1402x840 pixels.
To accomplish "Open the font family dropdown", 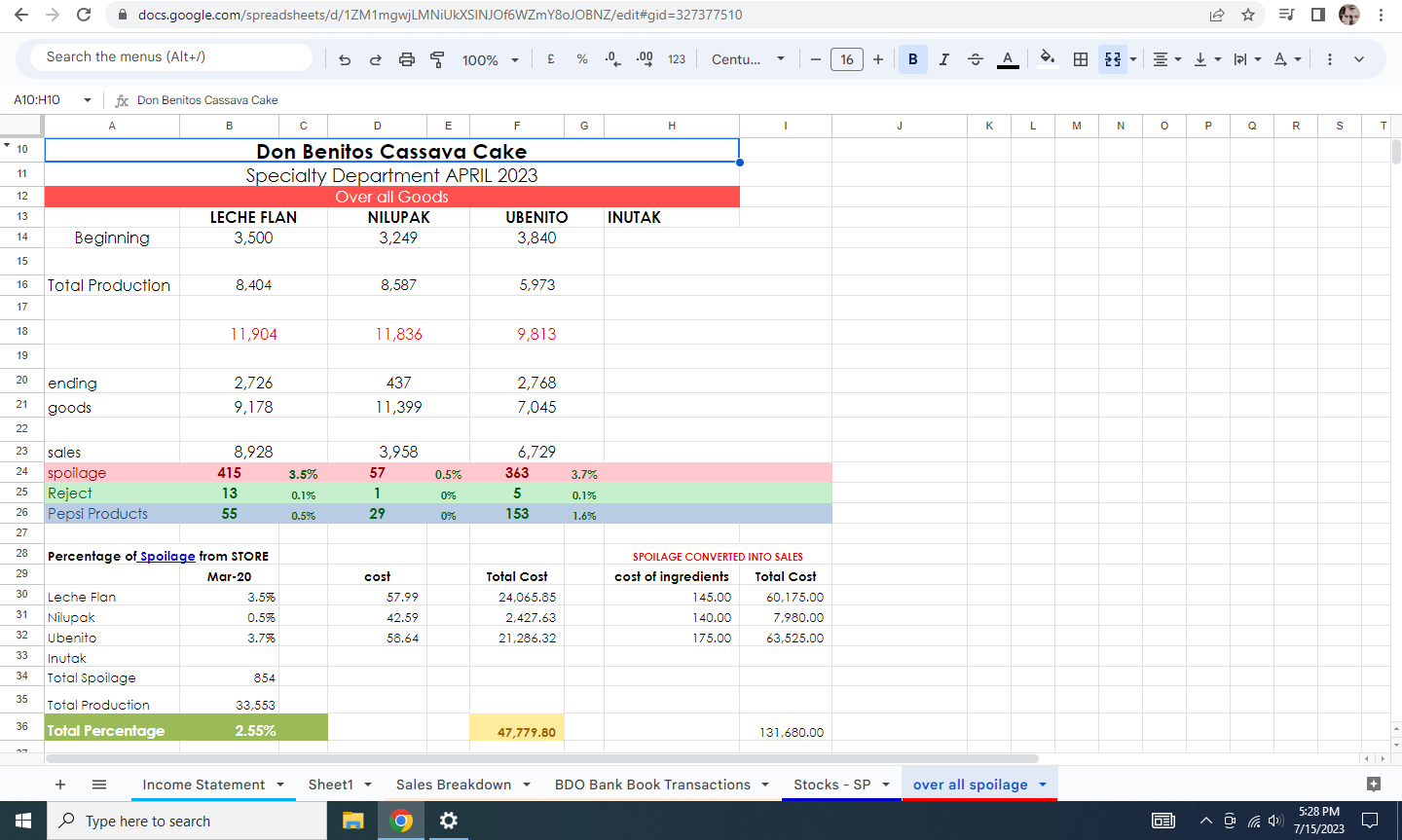I will [748, 59].
